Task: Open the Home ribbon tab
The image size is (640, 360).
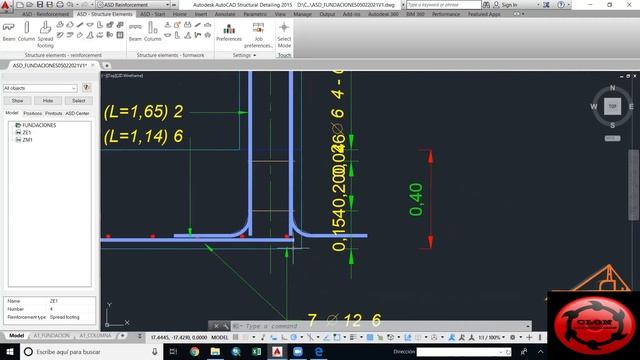Action: click(180, 14)
